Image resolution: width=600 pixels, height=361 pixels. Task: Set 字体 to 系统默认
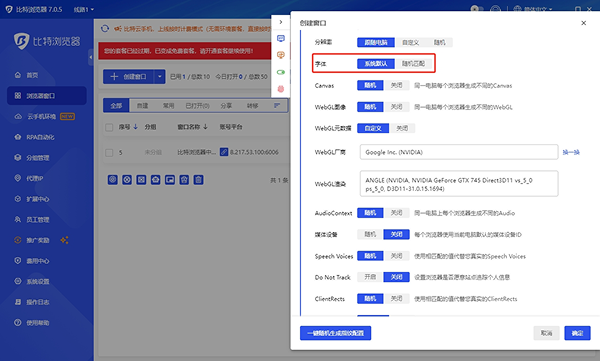376,64
